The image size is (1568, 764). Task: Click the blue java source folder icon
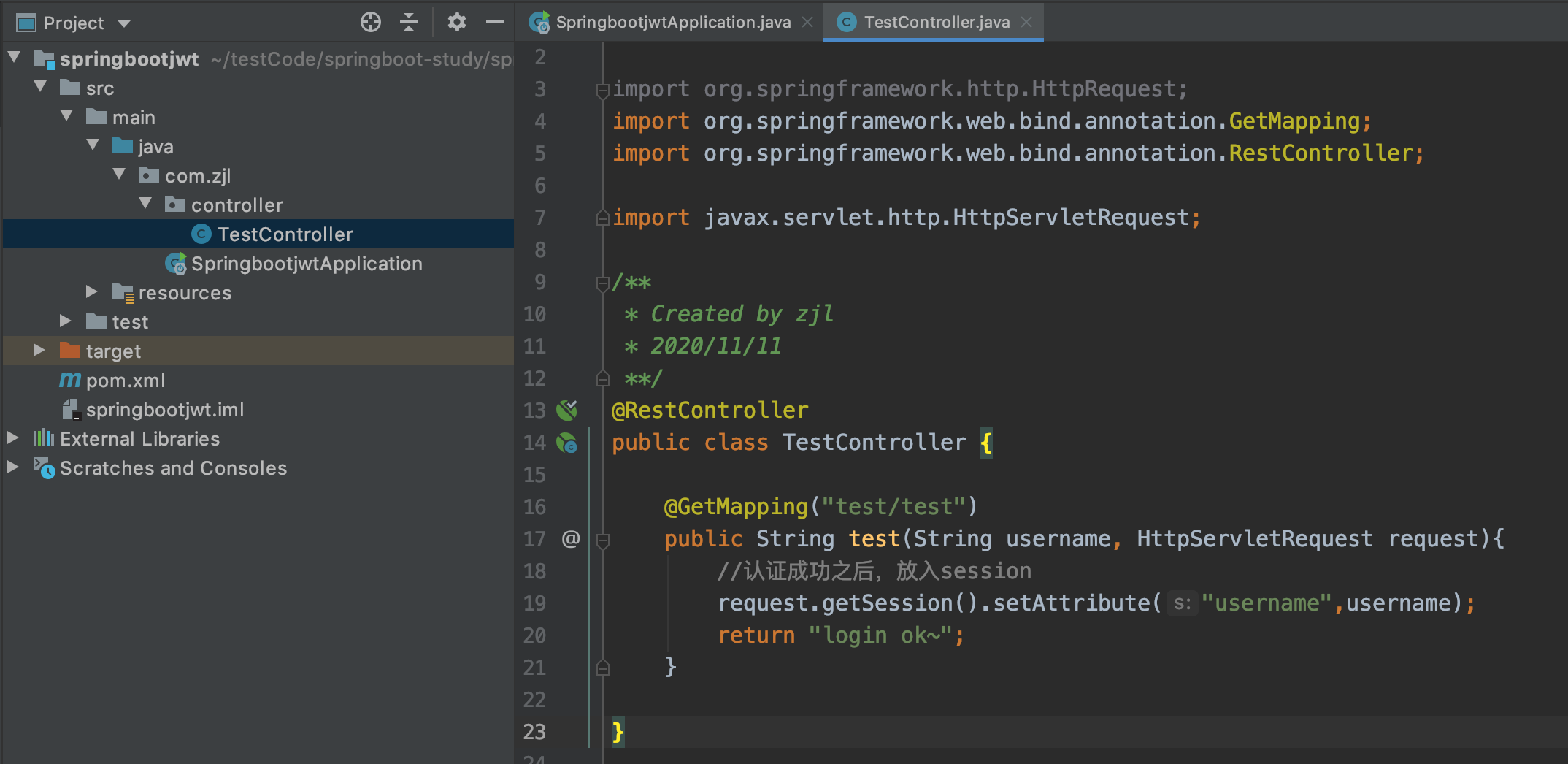(x=122, y=145)
